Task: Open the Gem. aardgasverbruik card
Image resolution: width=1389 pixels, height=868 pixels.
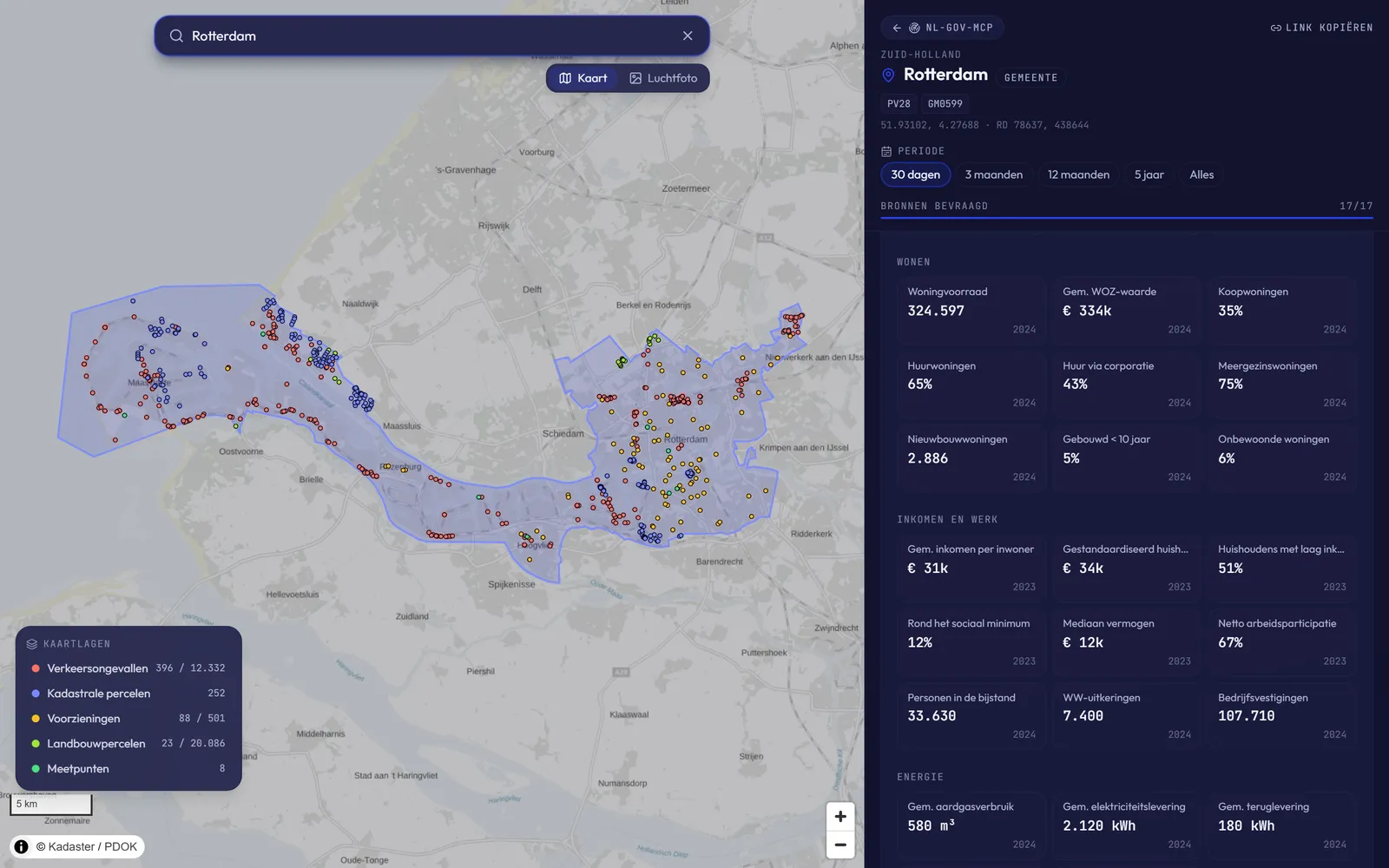Action: tap(971, 825)
